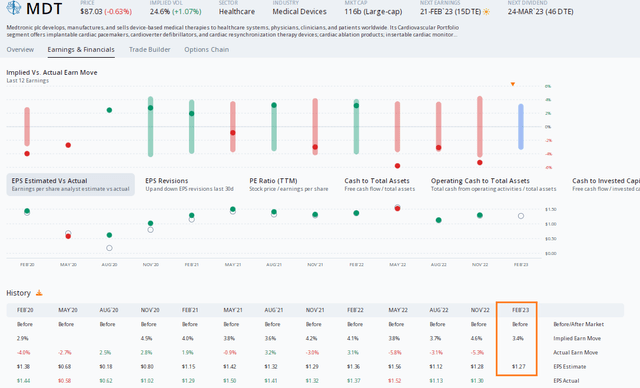Click the FEB'23 column header in History

click(520, 310)
